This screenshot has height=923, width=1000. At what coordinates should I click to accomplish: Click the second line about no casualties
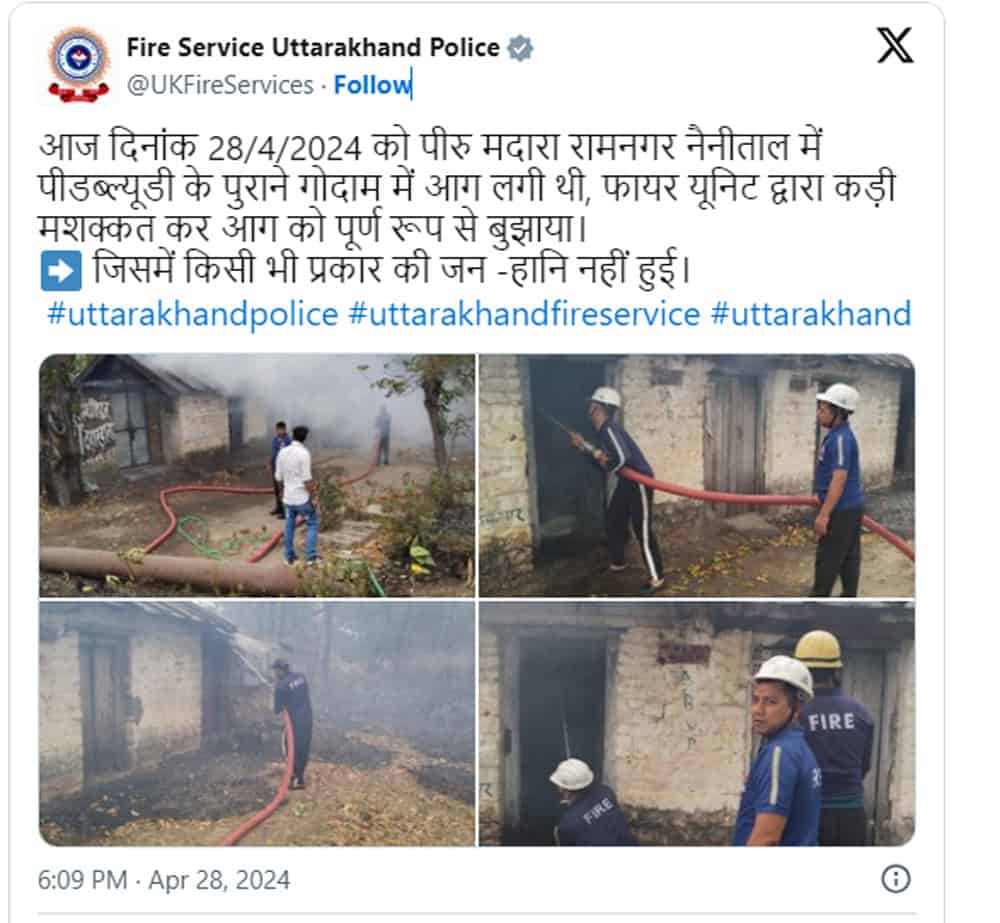(392, 269)
